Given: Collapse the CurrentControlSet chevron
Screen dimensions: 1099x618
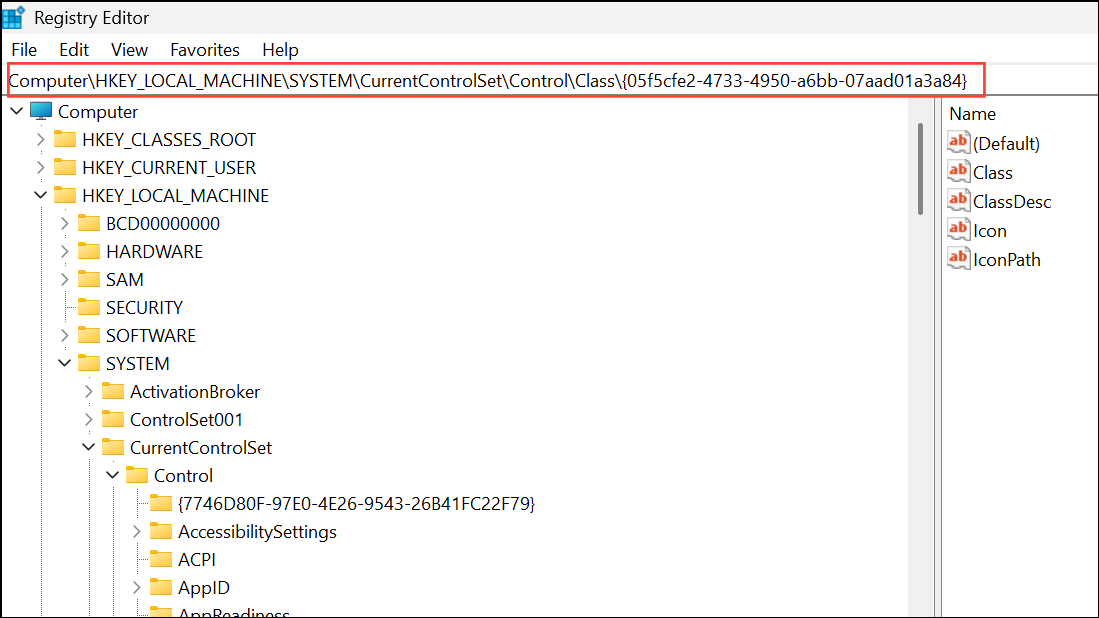Looking at the screenshot, I should click(88, 447).
